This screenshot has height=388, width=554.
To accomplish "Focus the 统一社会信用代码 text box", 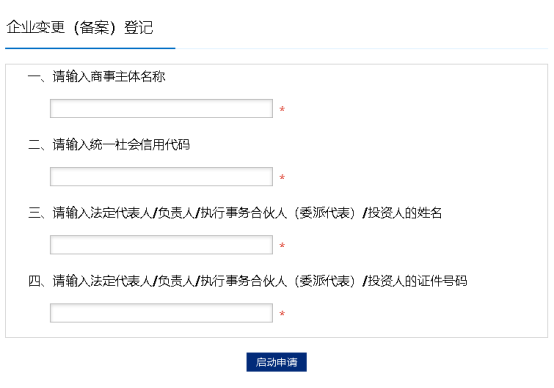I will click(161, 176).
